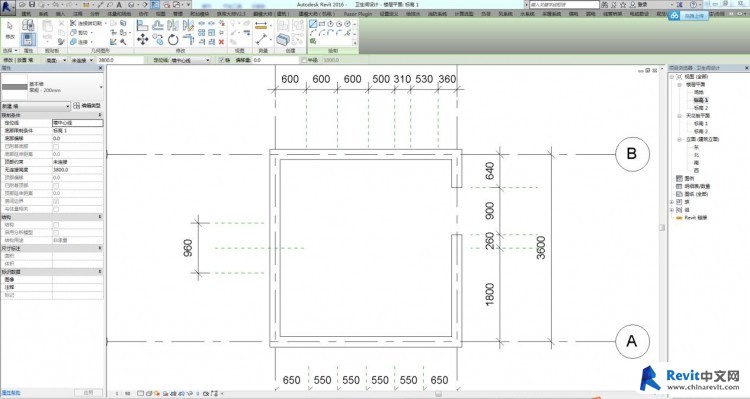Click the Rectangle draw tool
The image size is (750, 399).
321,24
